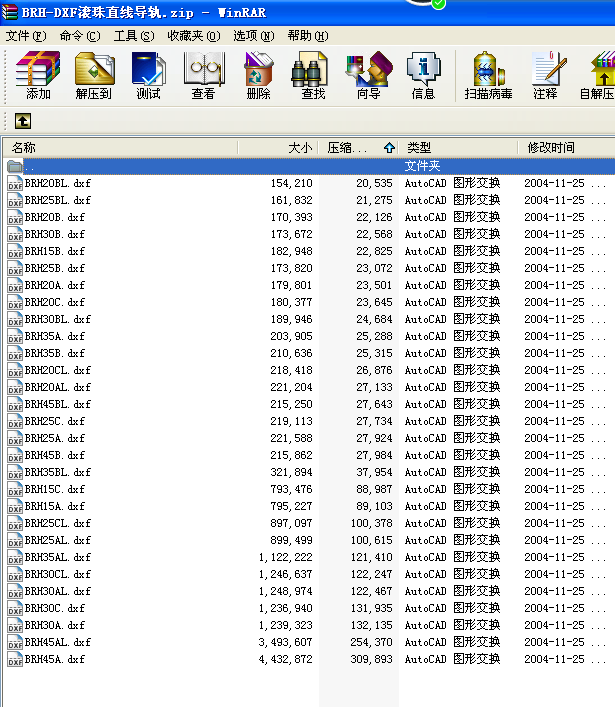Select file BRH15B.dxf
The height and width of the screenshot is (707, 615).
55,251
